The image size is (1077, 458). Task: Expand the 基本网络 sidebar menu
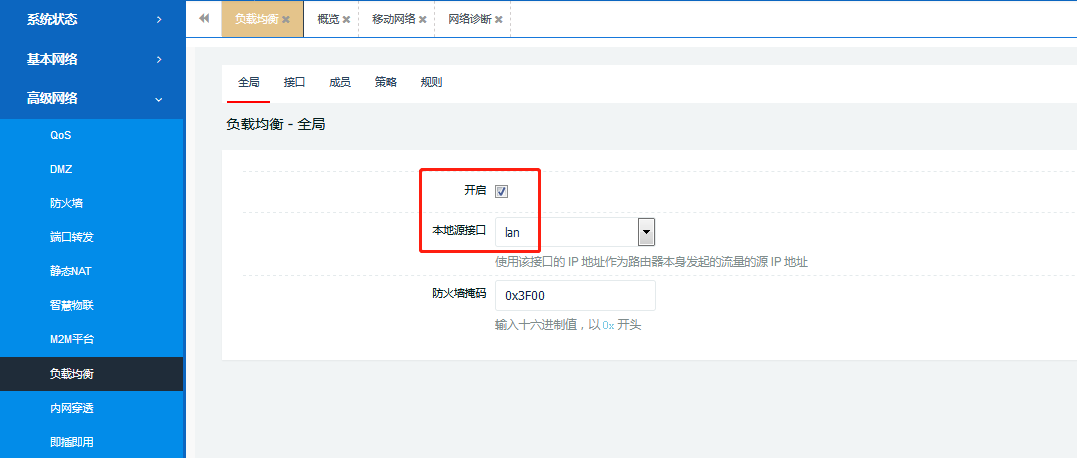[x=92, y=59]
